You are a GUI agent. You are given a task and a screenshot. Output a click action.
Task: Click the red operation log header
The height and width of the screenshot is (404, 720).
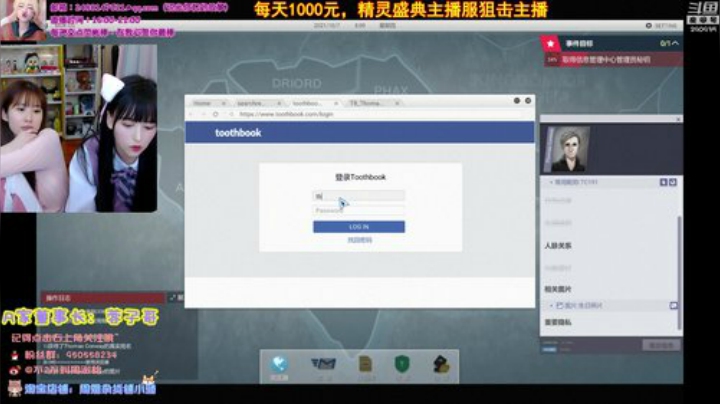pos(103,298)
